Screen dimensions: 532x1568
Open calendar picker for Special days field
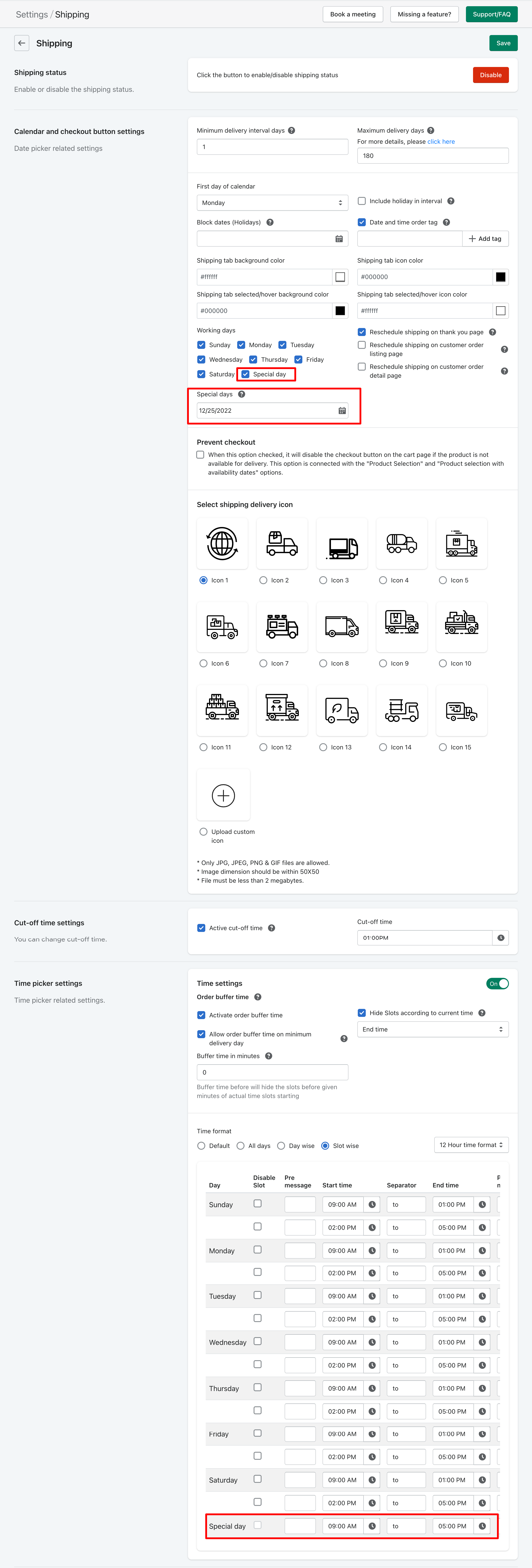pyautogui.click(x=342, y=411)
